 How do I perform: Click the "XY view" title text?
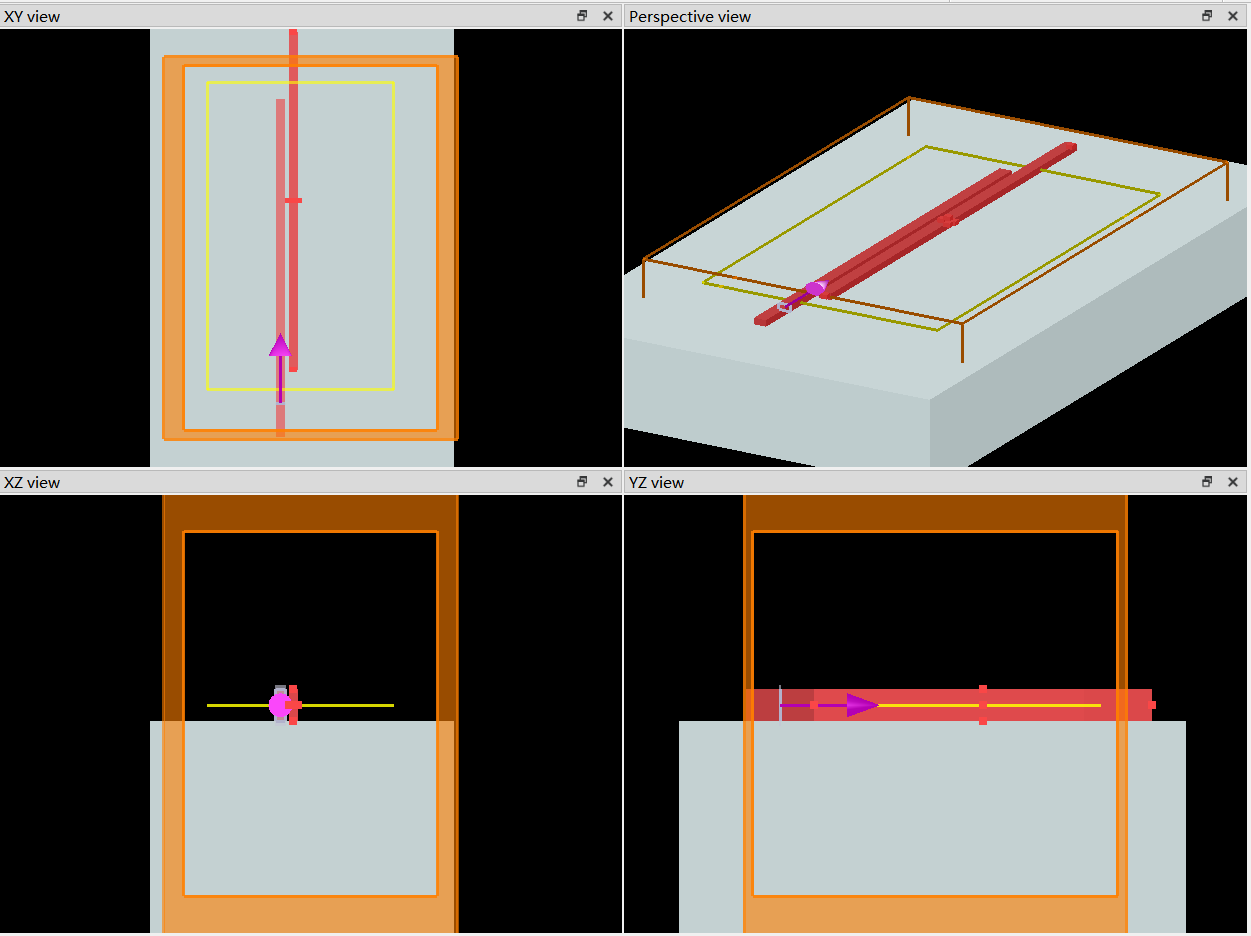[x=32, y=16]
